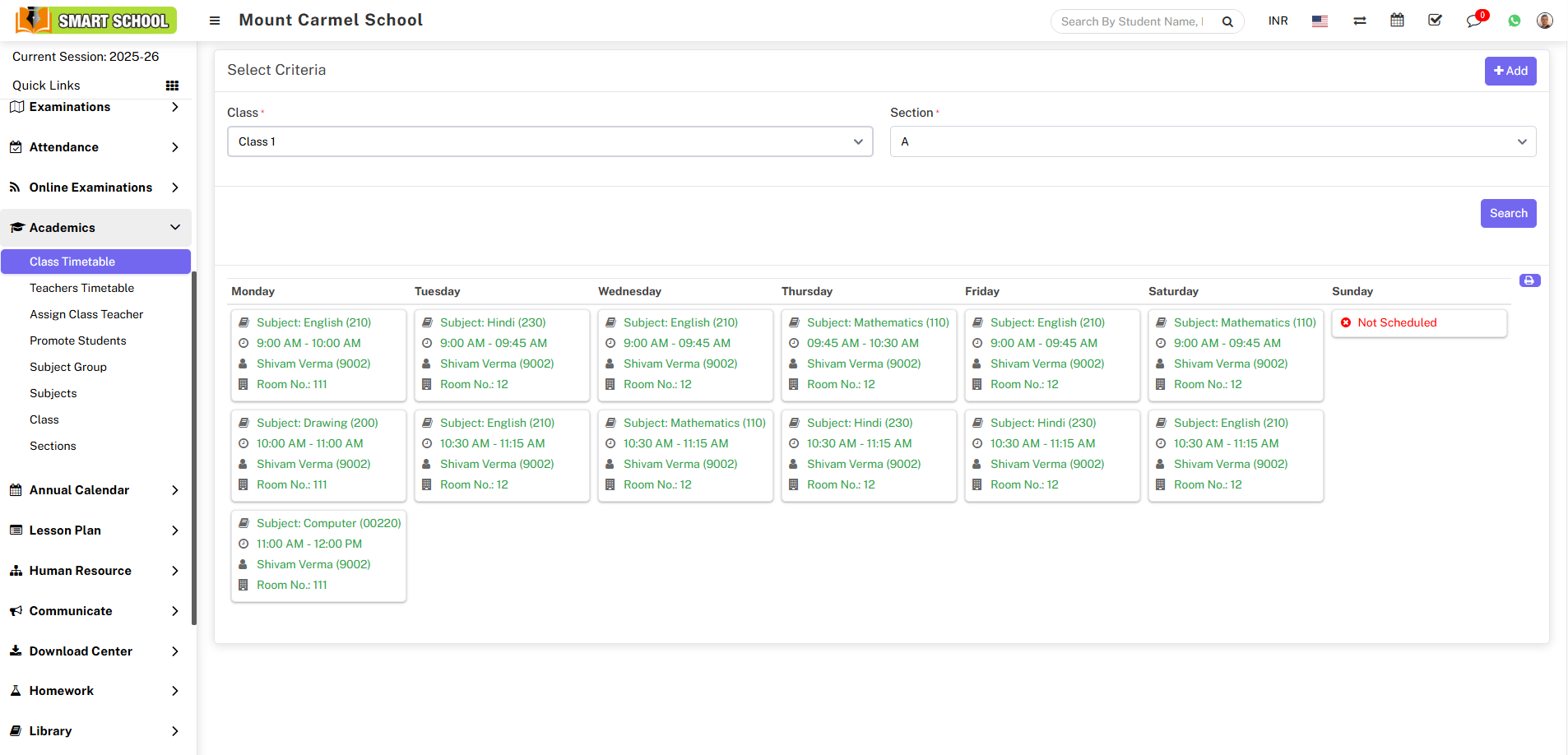Open the Class dropdown showing Class 1
Viewport: 1568px width, 755px height.
point(550,141)
